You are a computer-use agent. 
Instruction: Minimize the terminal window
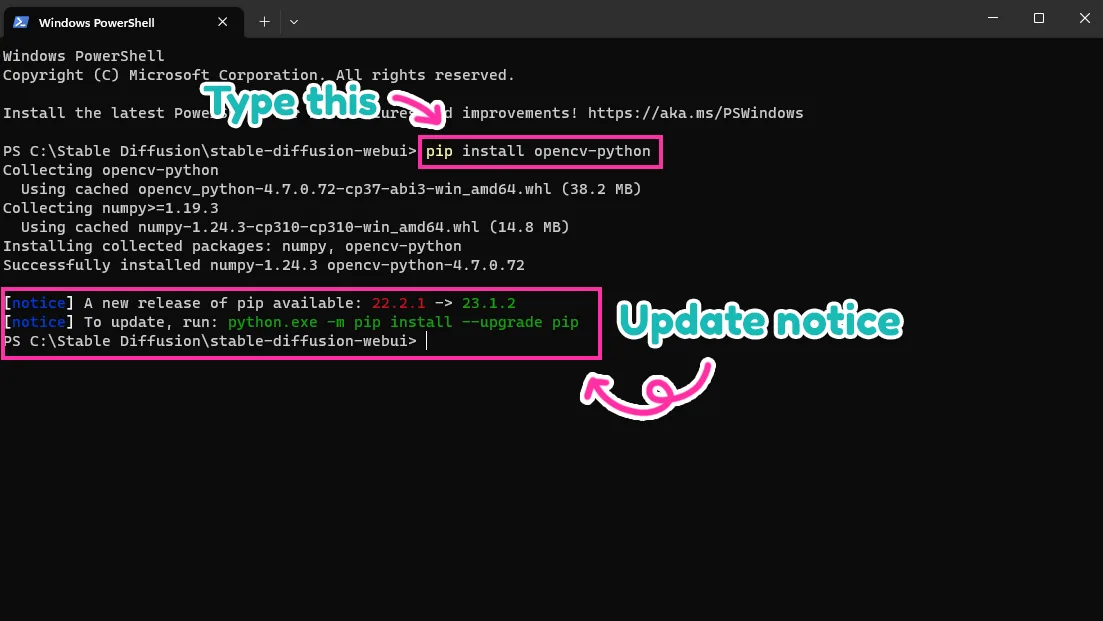pos(993,18)
